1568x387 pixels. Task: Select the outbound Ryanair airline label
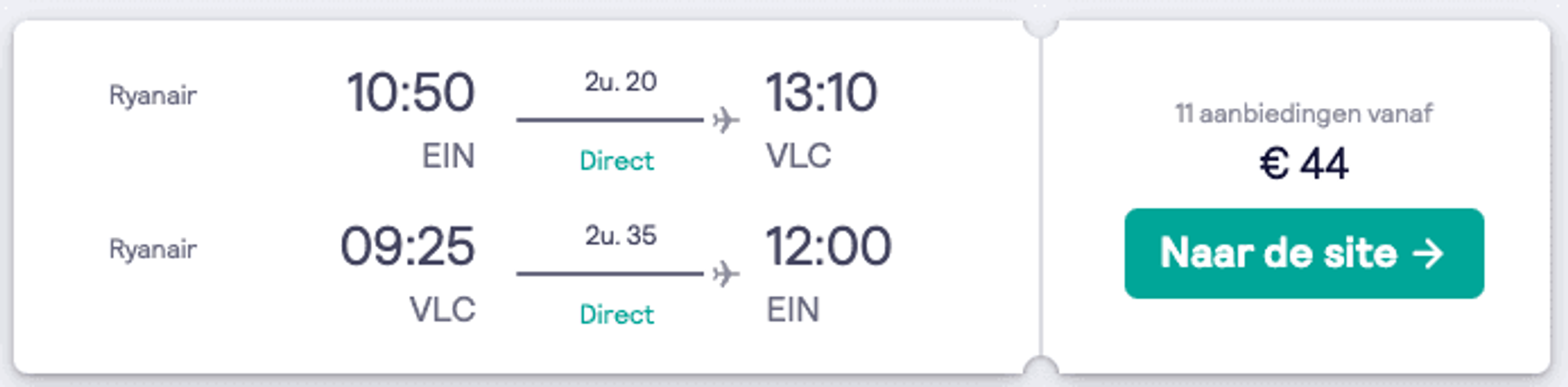pyautogui.click(x=153, y=96)
